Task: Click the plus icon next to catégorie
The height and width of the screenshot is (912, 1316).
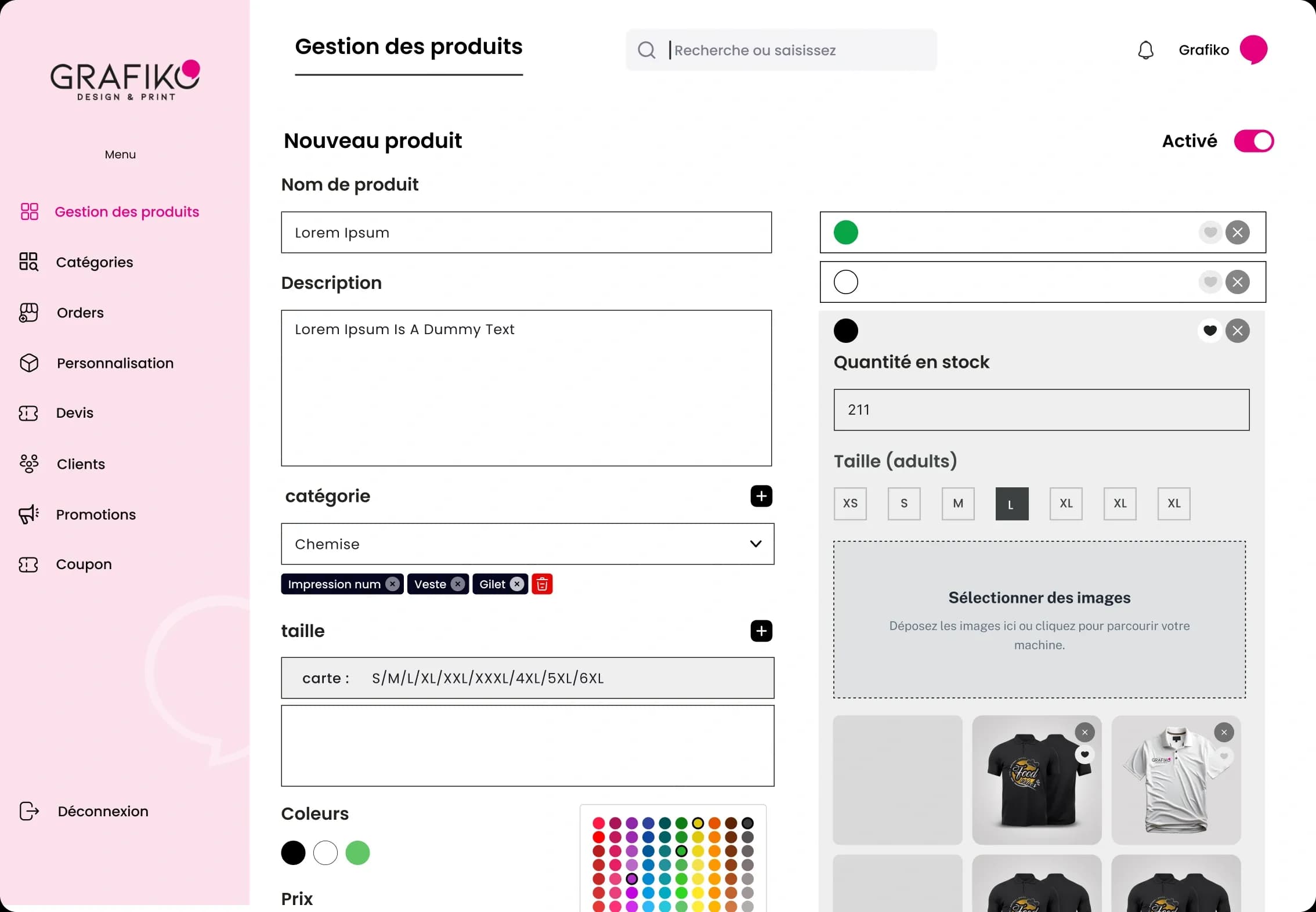Action: [761, 496]
